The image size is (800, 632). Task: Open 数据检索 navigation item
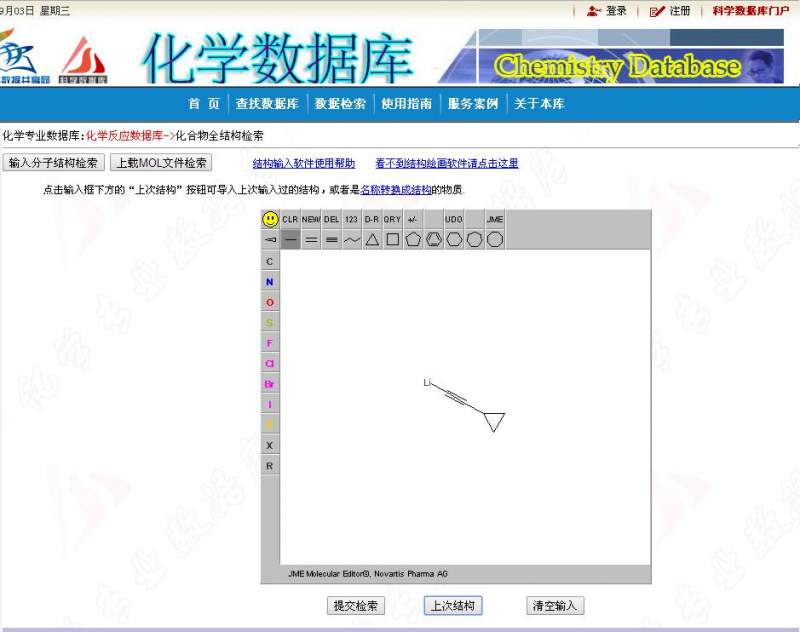[x=340, y=104]
